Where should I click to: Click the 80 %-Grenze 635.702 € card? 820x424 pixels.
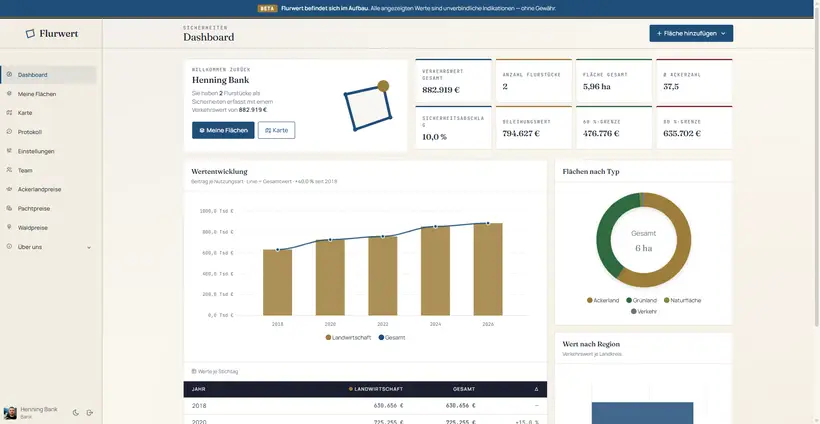pyautogui.click(x=694, y=128)
